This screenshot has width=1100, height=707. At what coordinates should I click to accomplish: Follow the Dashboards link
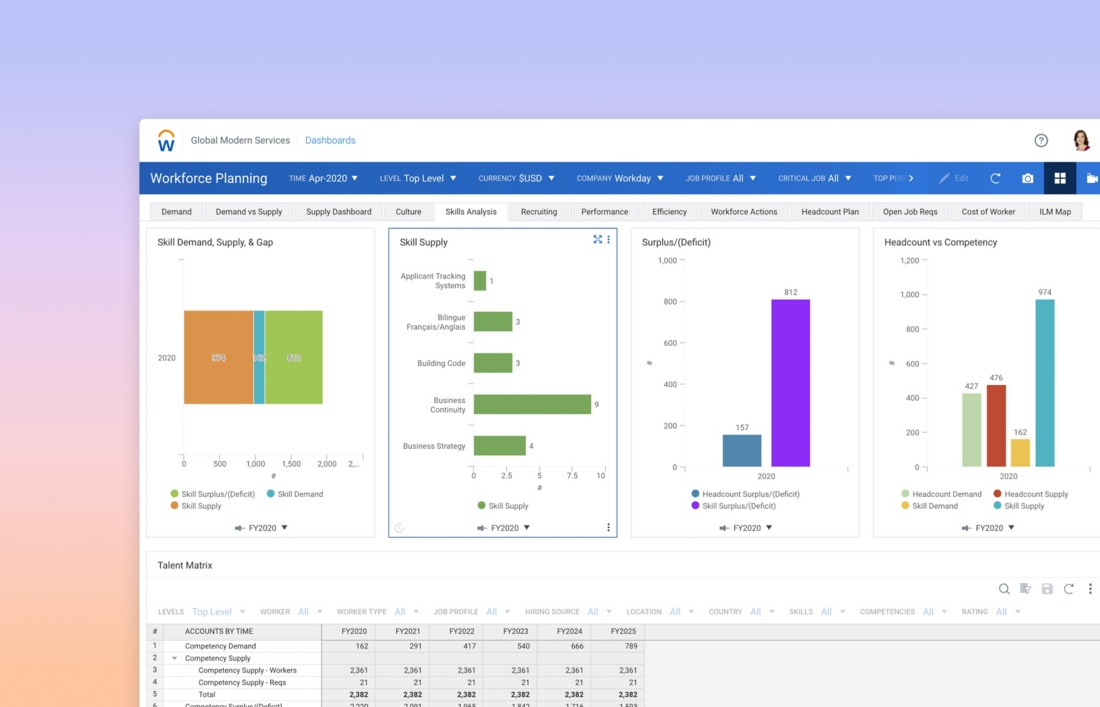330,140
